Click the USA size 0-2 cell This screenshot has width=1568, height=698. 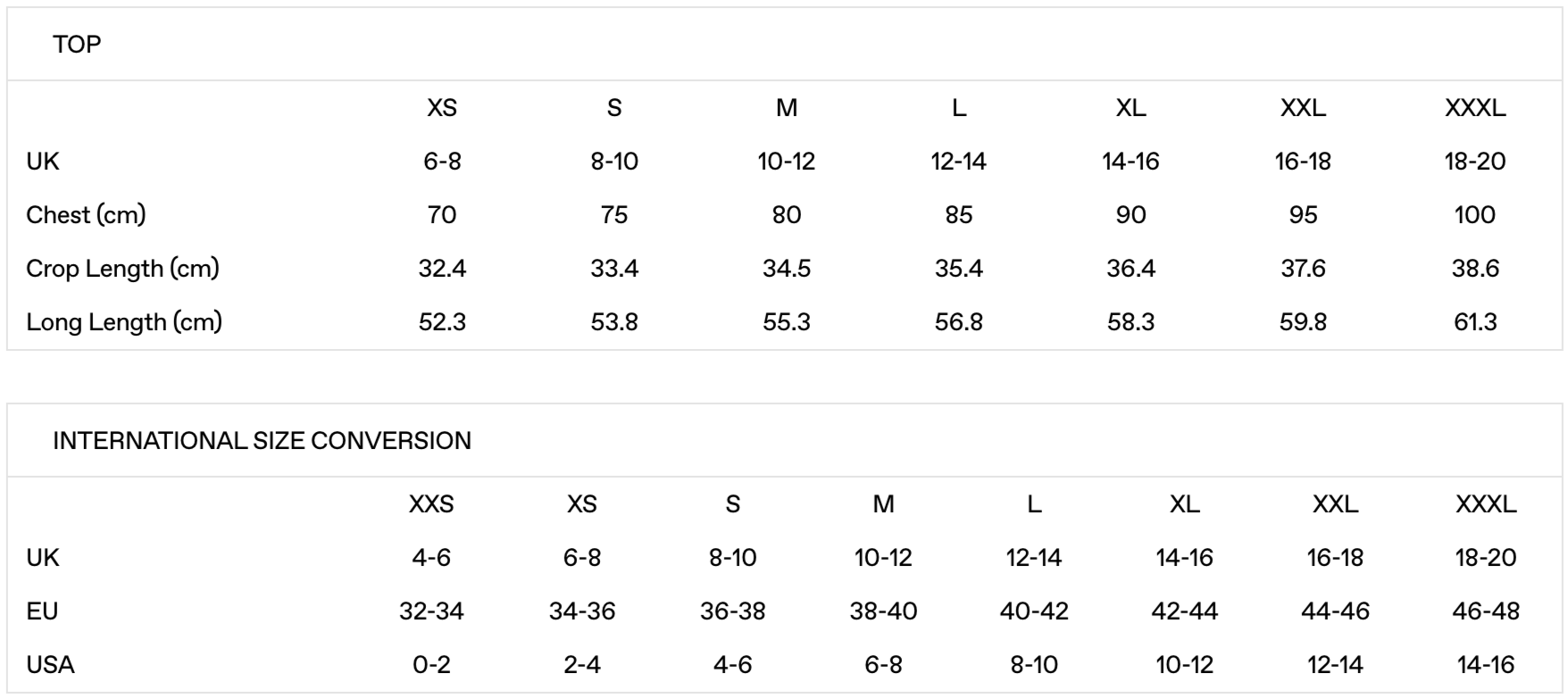(431, 665)
